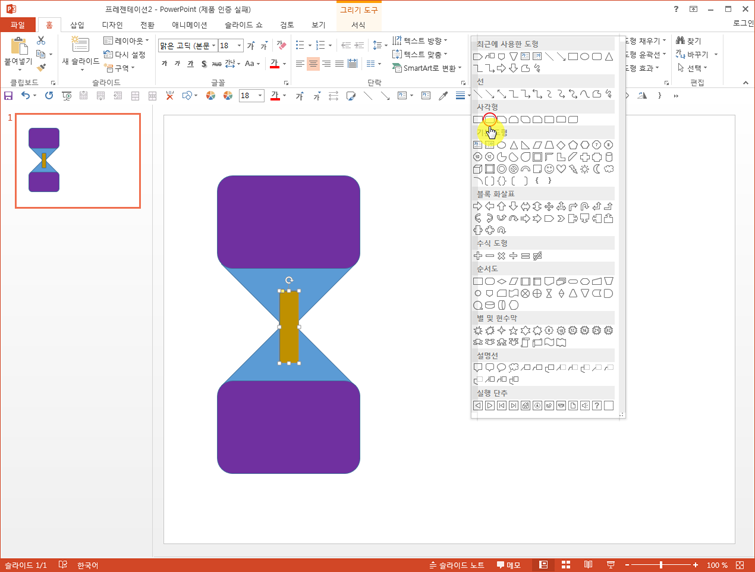Select the division sign math shape

coord(513,256)
